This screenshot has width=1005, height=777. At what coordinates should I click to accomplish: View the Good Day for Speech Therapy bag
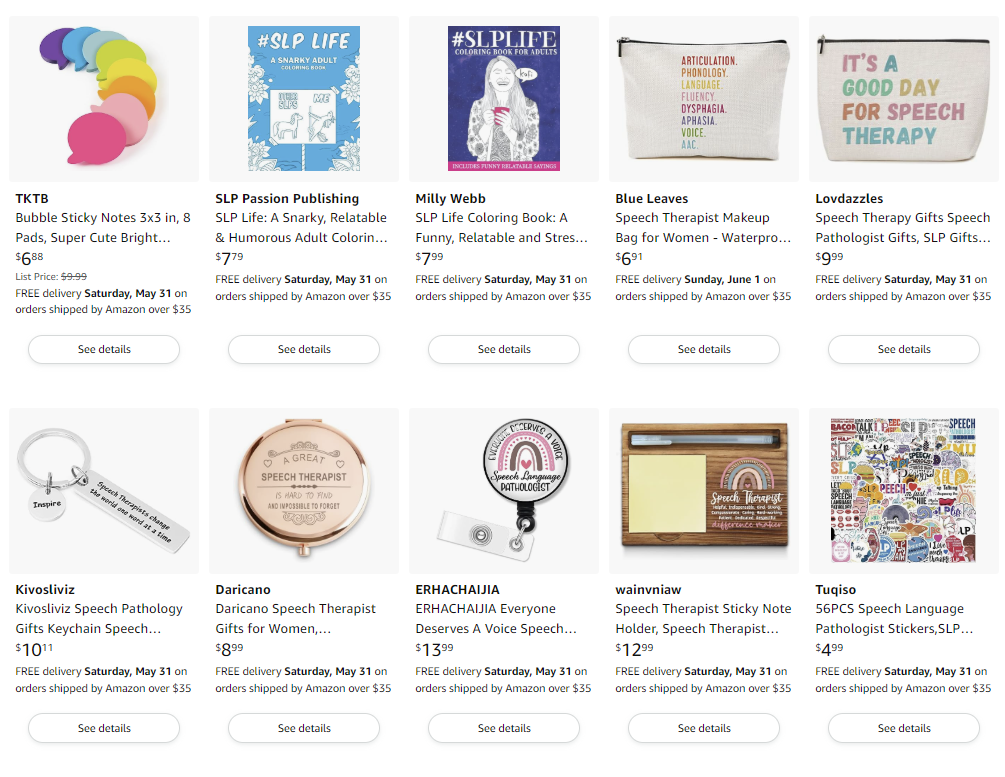tap(904, 99)
